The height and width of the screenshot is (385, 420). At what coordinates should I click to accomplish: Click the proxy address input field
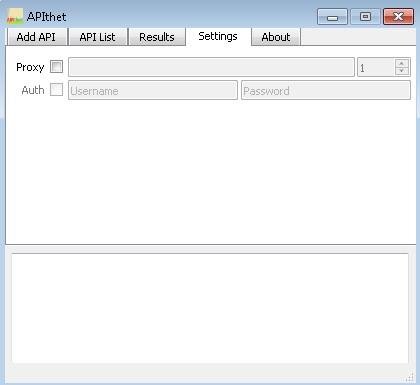pos(211,67)
